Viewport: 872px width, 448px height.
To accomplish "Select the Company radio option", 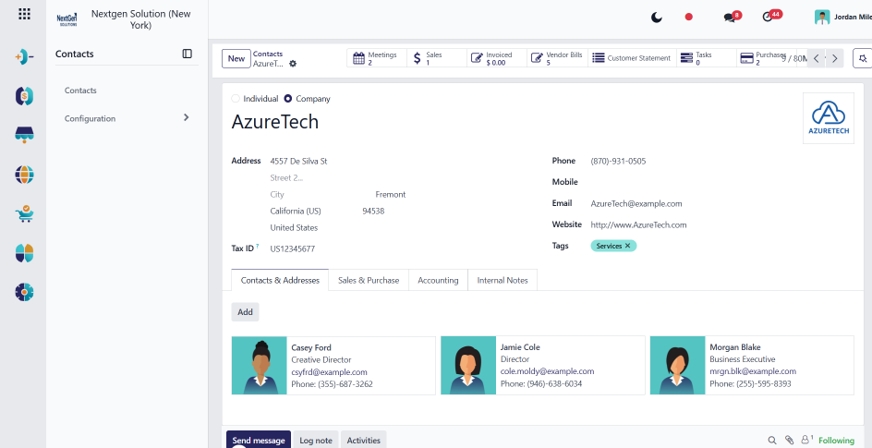I will pos(288,98).
